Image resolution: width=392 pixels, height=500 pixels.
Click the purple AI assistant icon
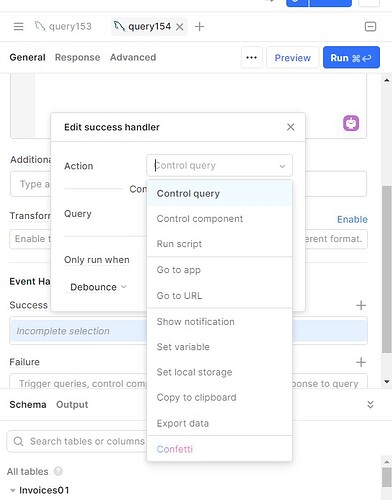(x=351, y=123)
